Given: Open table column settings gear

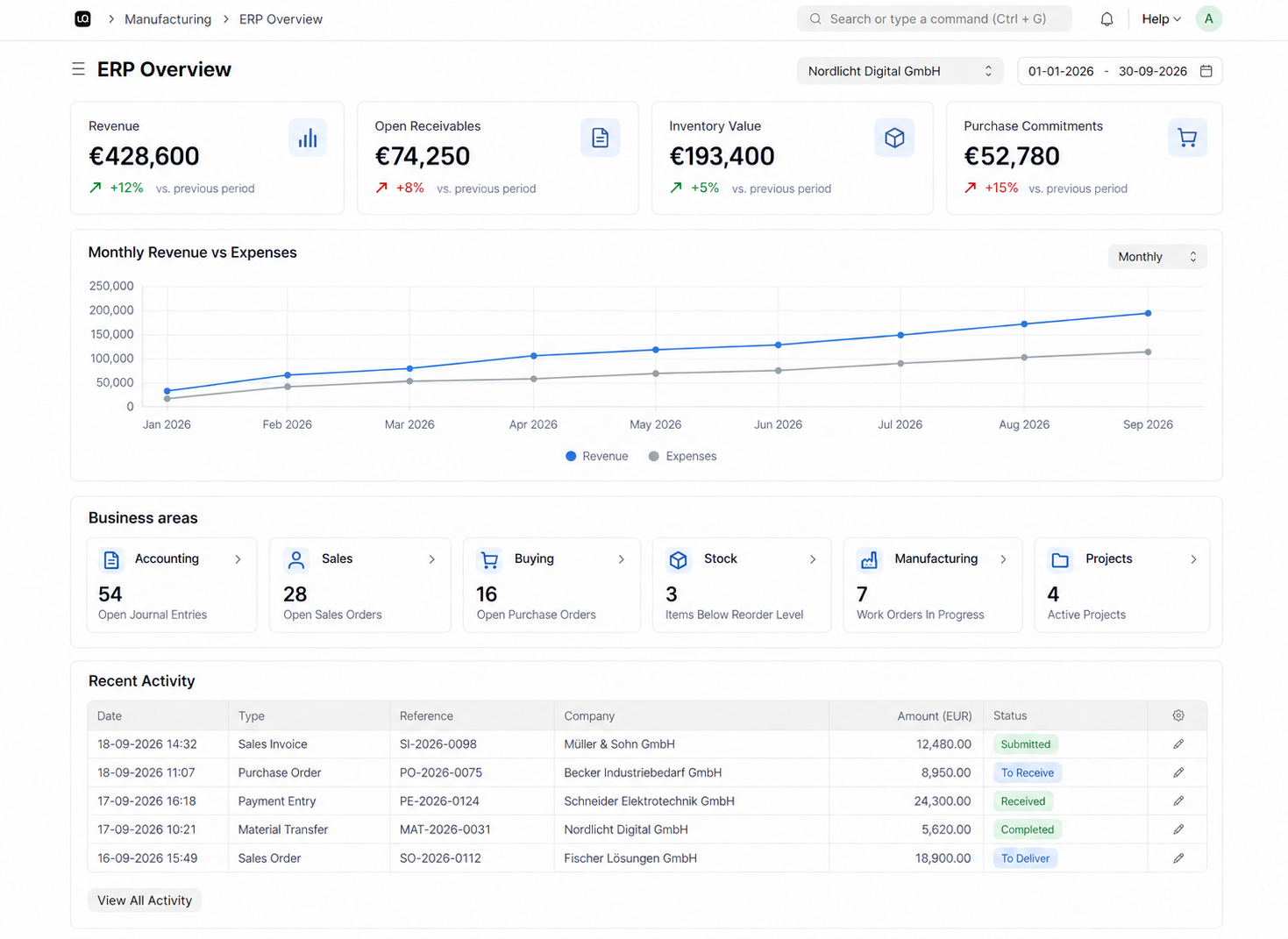Looking at the screenshot, I should point(1178,715).
